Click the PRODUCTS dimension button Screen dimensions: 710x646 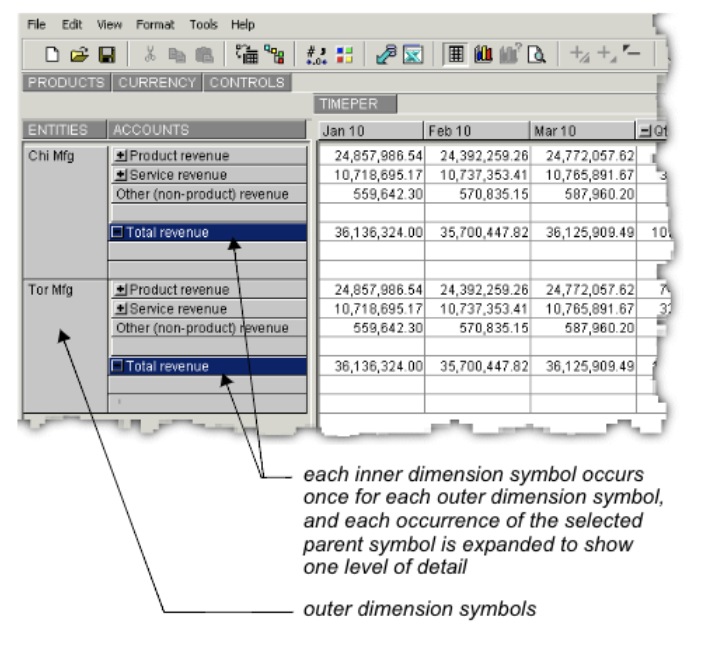(x=69, y=83)
